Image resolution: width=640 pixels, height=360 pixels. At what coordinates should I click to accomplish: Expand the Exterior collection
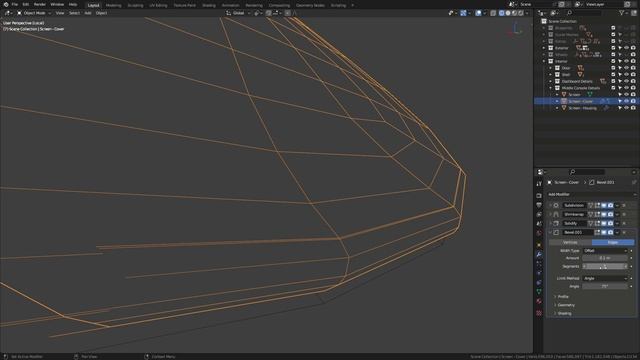click(x=544, y=48)
